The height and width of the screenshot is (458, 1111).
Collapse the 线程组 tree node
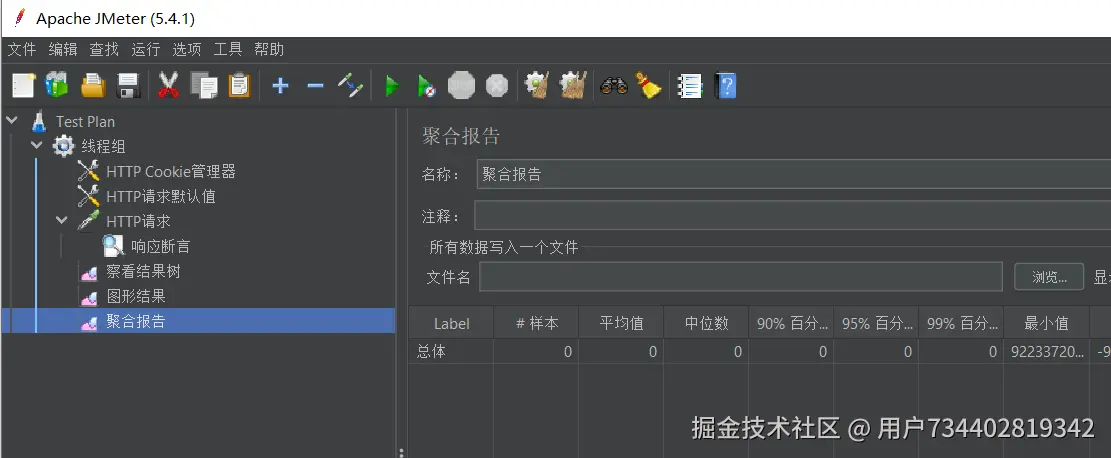pos(37,146)
